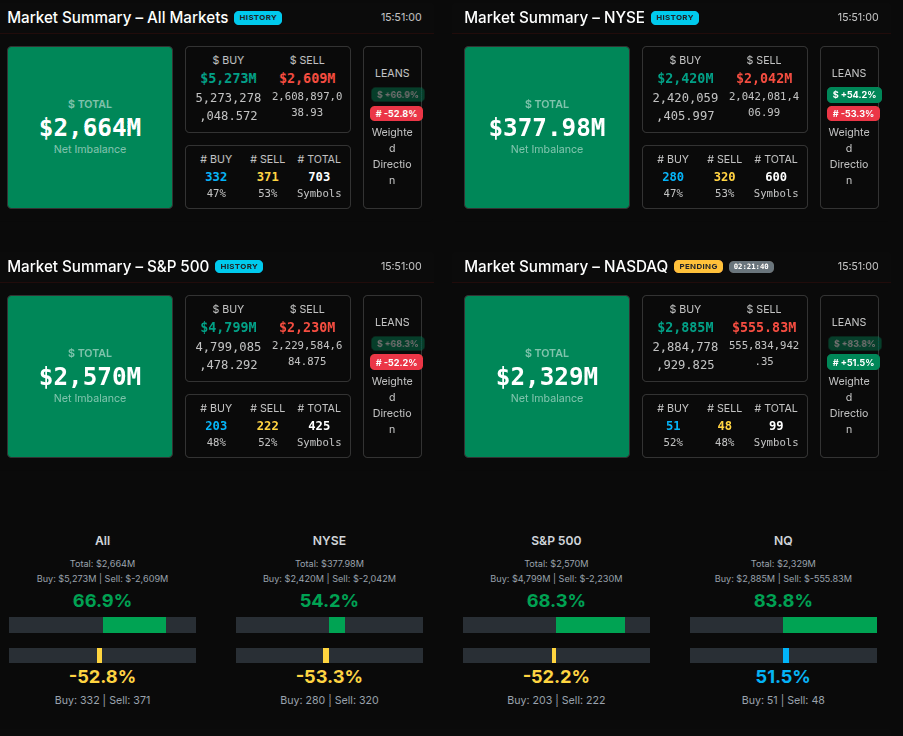The image size is (903, 736).
Task: Click the # -52.2% S&P 500 lean badge
Action: 397,362
